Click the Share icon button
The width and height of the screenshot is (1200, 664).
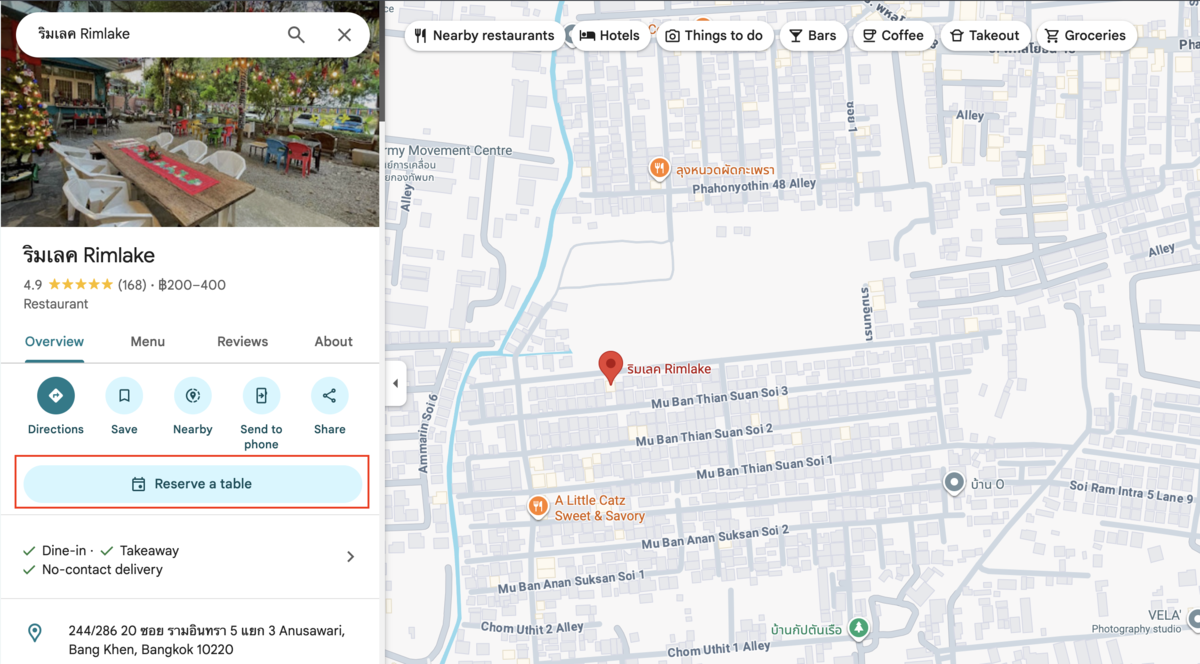(329, 396)
